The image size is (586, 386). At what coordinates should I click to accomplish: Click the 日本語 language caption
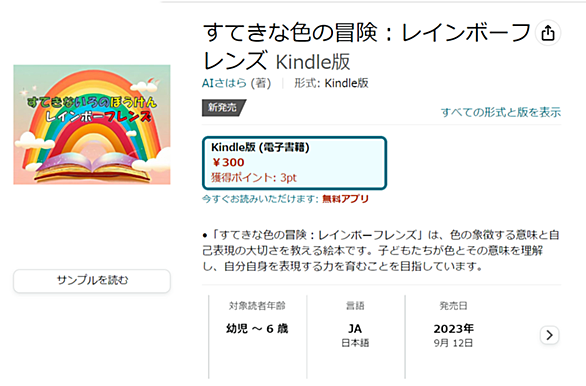355,343
